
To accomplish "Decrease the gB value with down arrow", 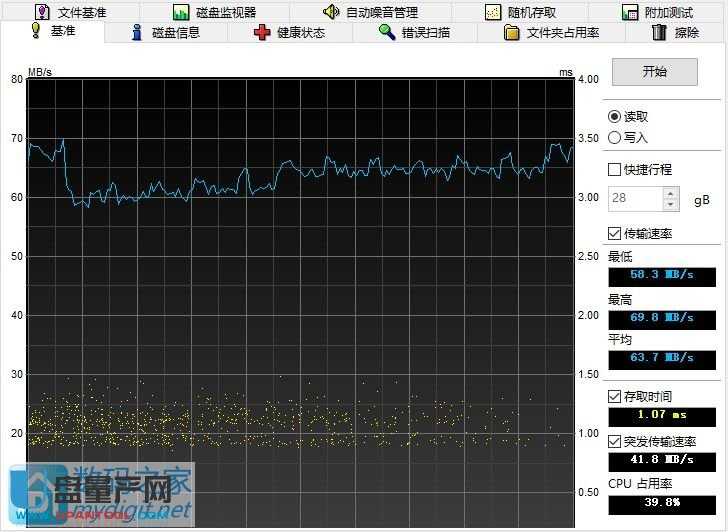I will tap(671, 204).
